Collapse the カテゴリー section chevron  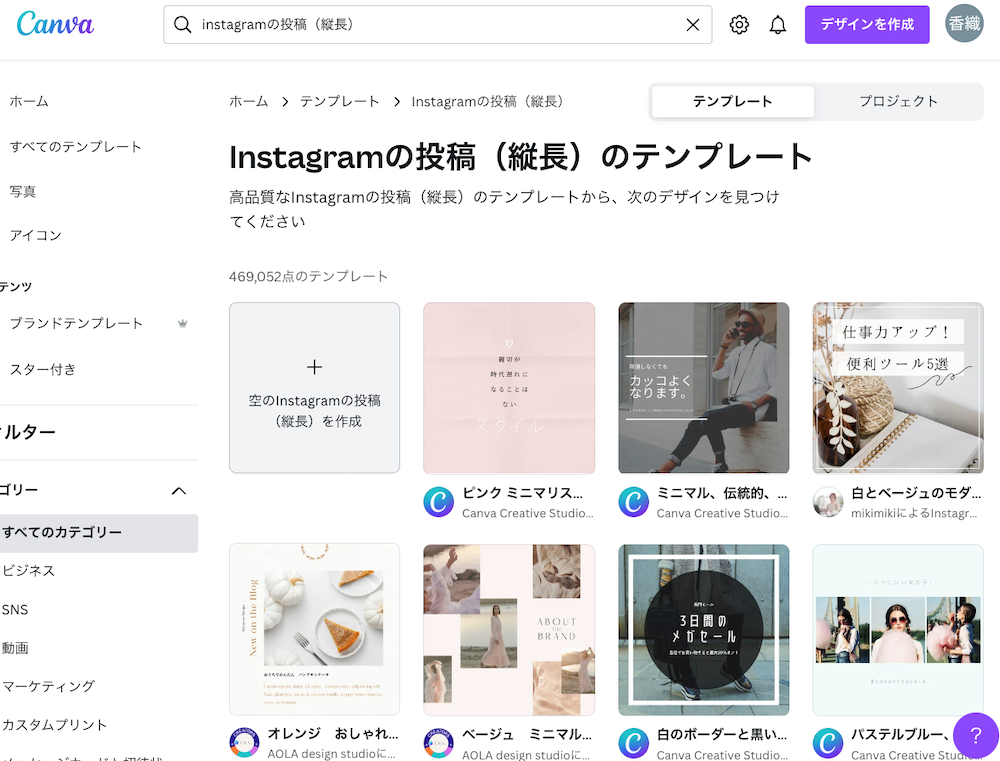tap(179, 490)
